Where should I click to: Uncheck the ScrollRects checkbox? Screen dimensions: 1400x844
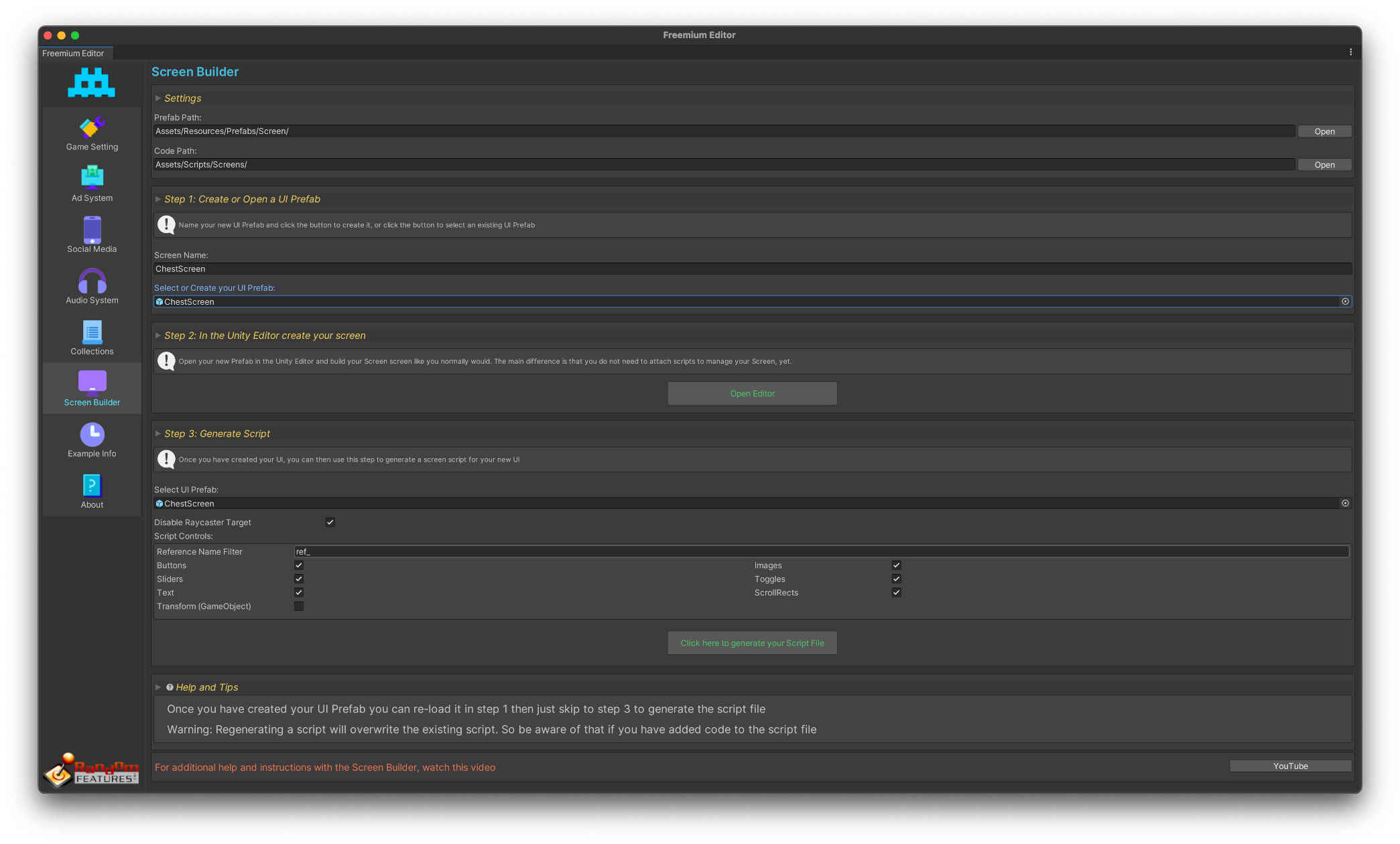[x=896, y=593]
